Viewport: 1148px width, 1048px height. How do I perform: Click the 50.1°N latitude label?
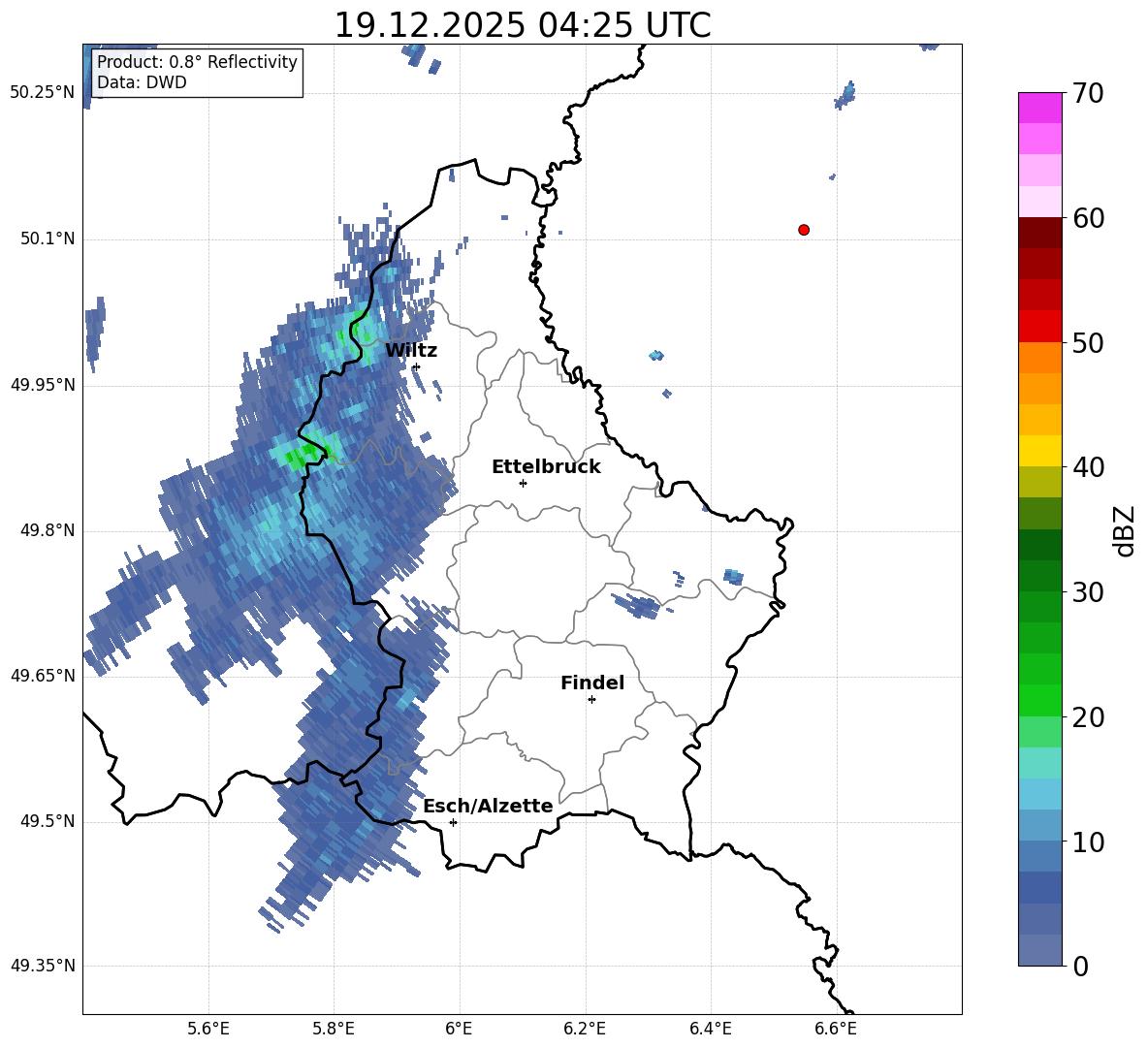(48, 239)
